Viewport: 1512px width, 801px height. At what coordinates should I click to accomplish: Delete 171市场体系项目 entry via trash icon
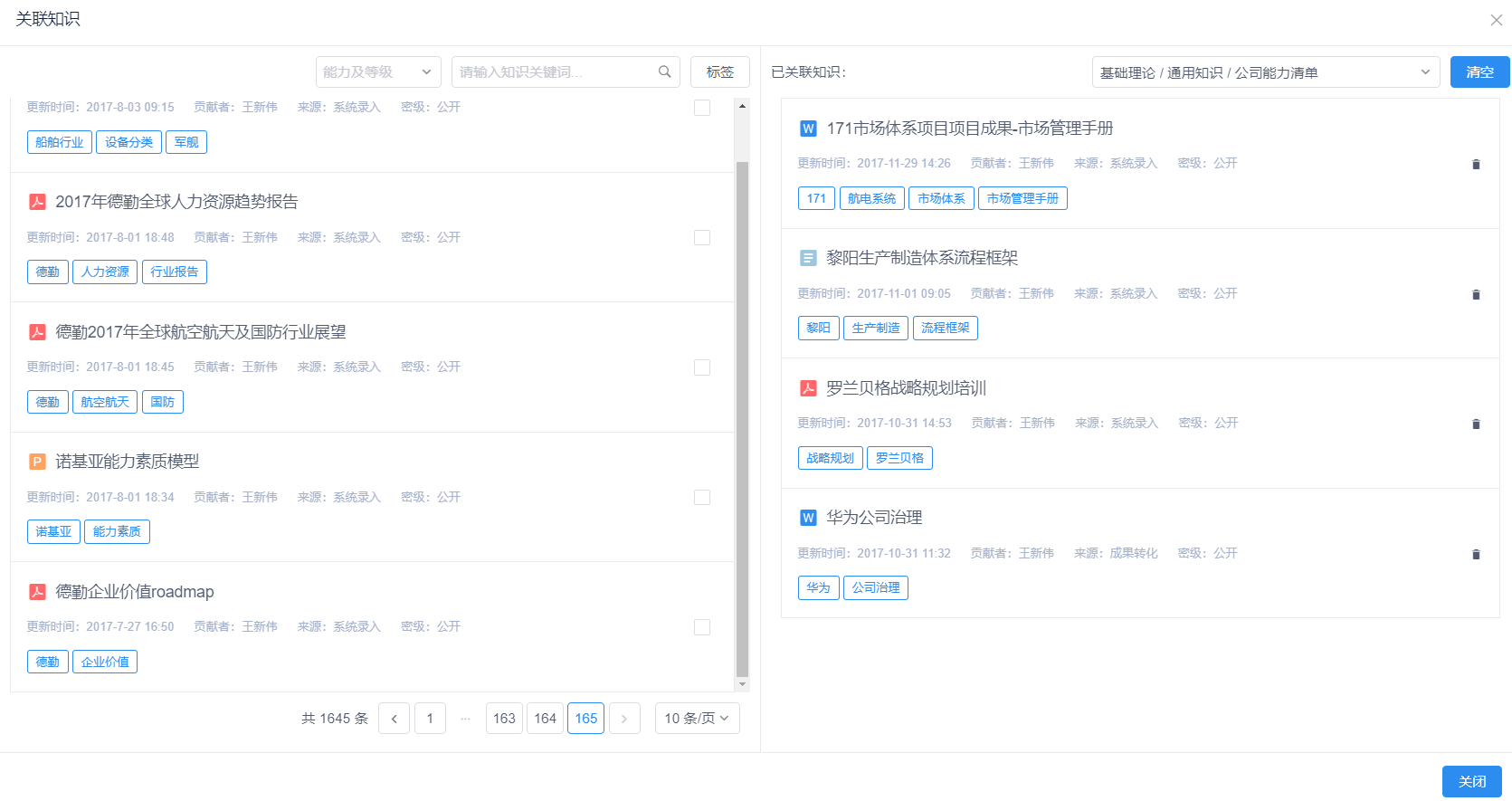(1476, 164)
